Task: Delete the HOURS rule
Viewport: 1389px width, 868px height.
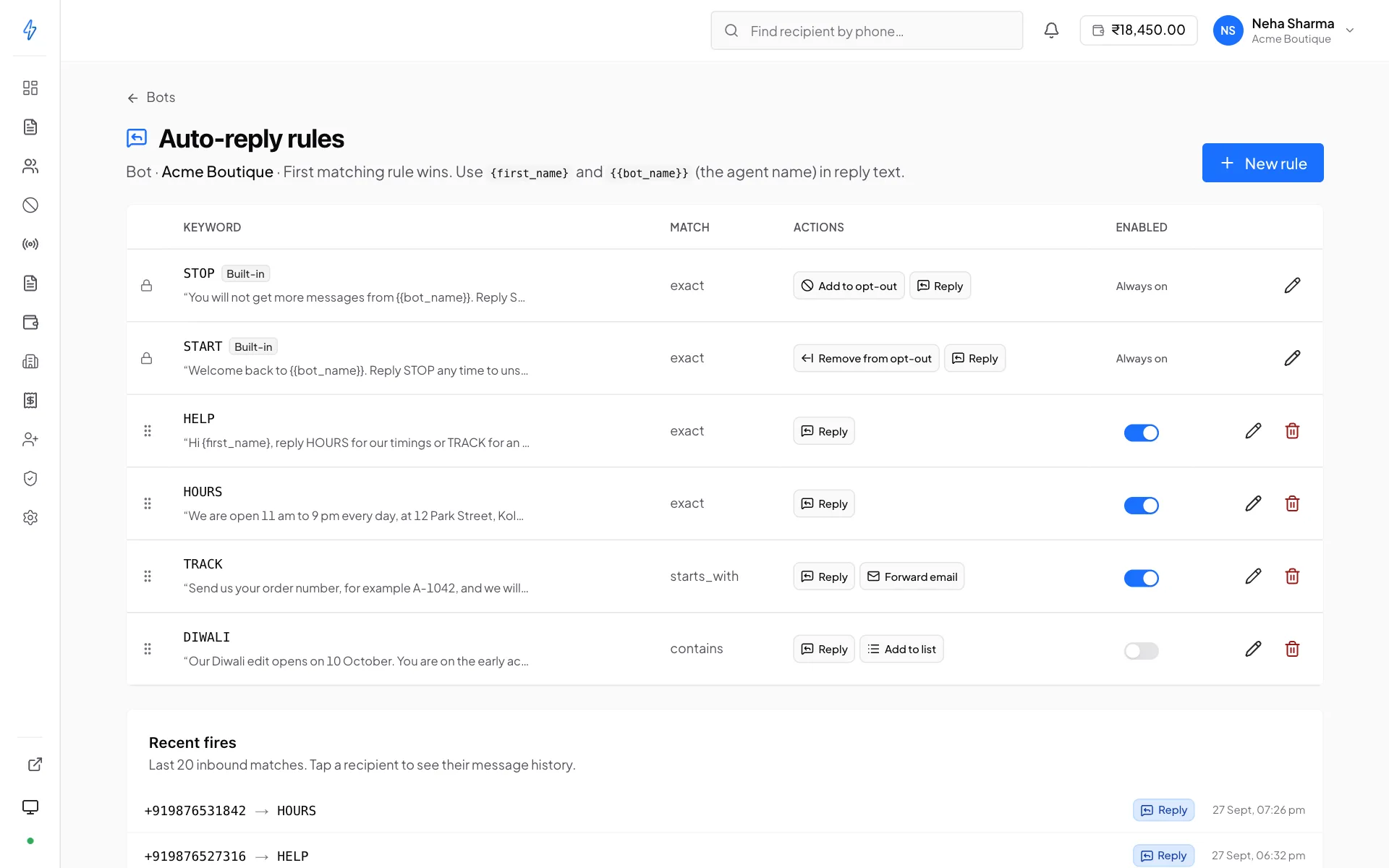Action: coord(1292,503)
